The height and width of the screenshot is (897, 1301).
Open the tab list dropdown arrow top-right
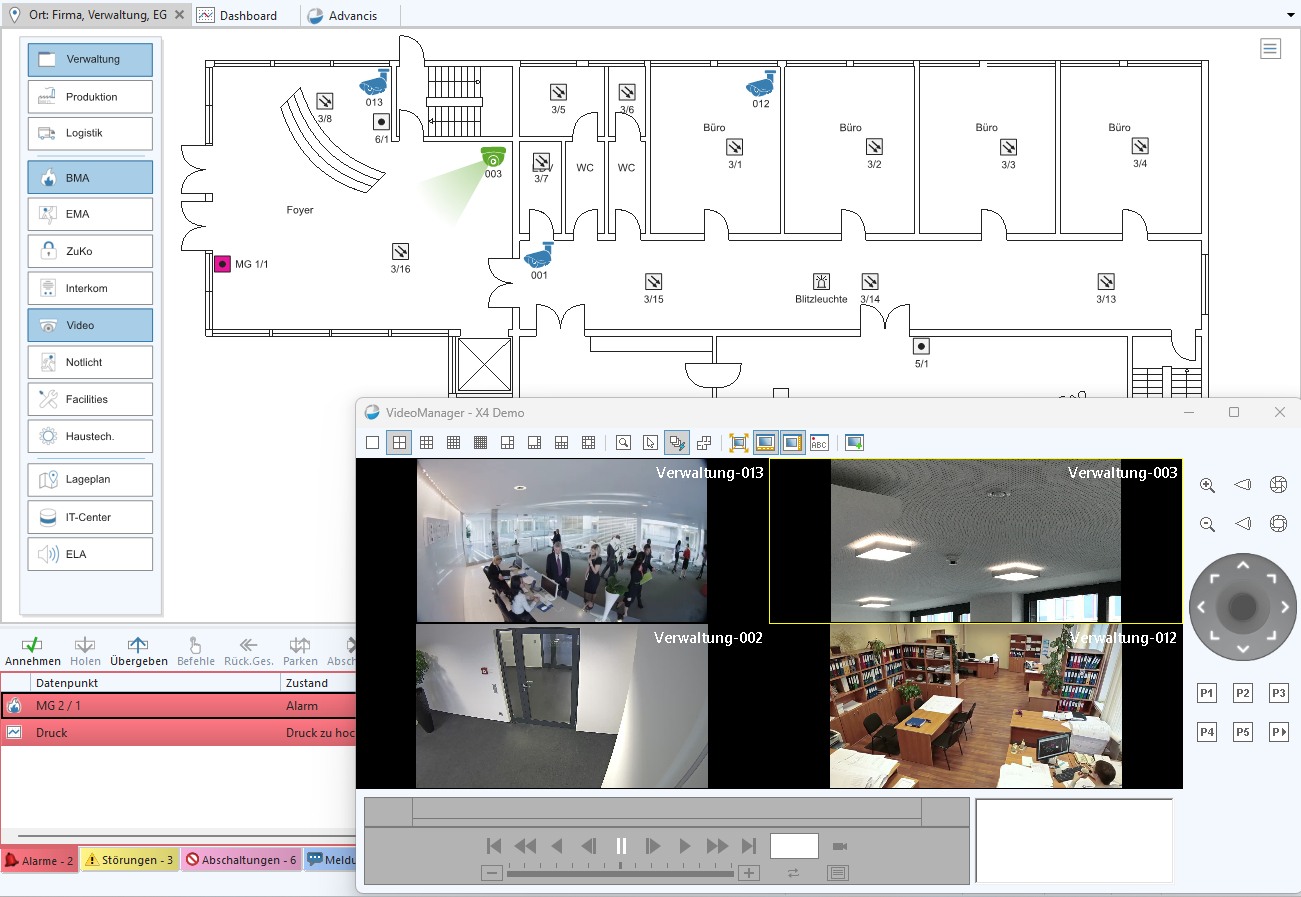coord(1289,16)
